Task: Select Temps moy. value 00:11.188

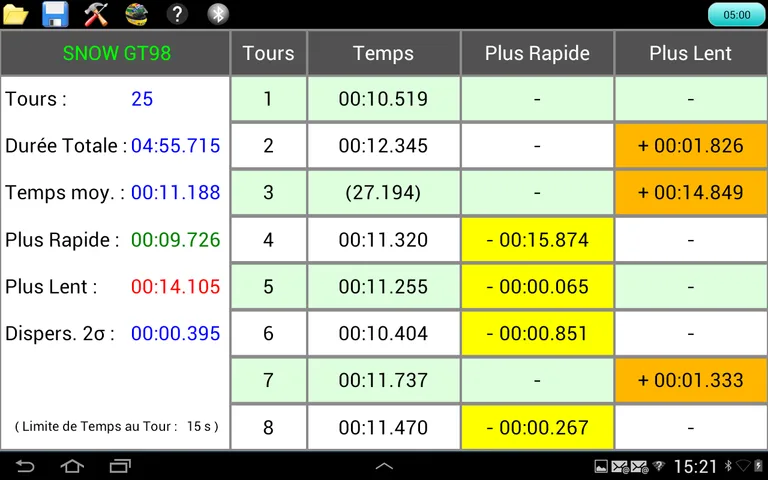Action: [x=175, y=192]
